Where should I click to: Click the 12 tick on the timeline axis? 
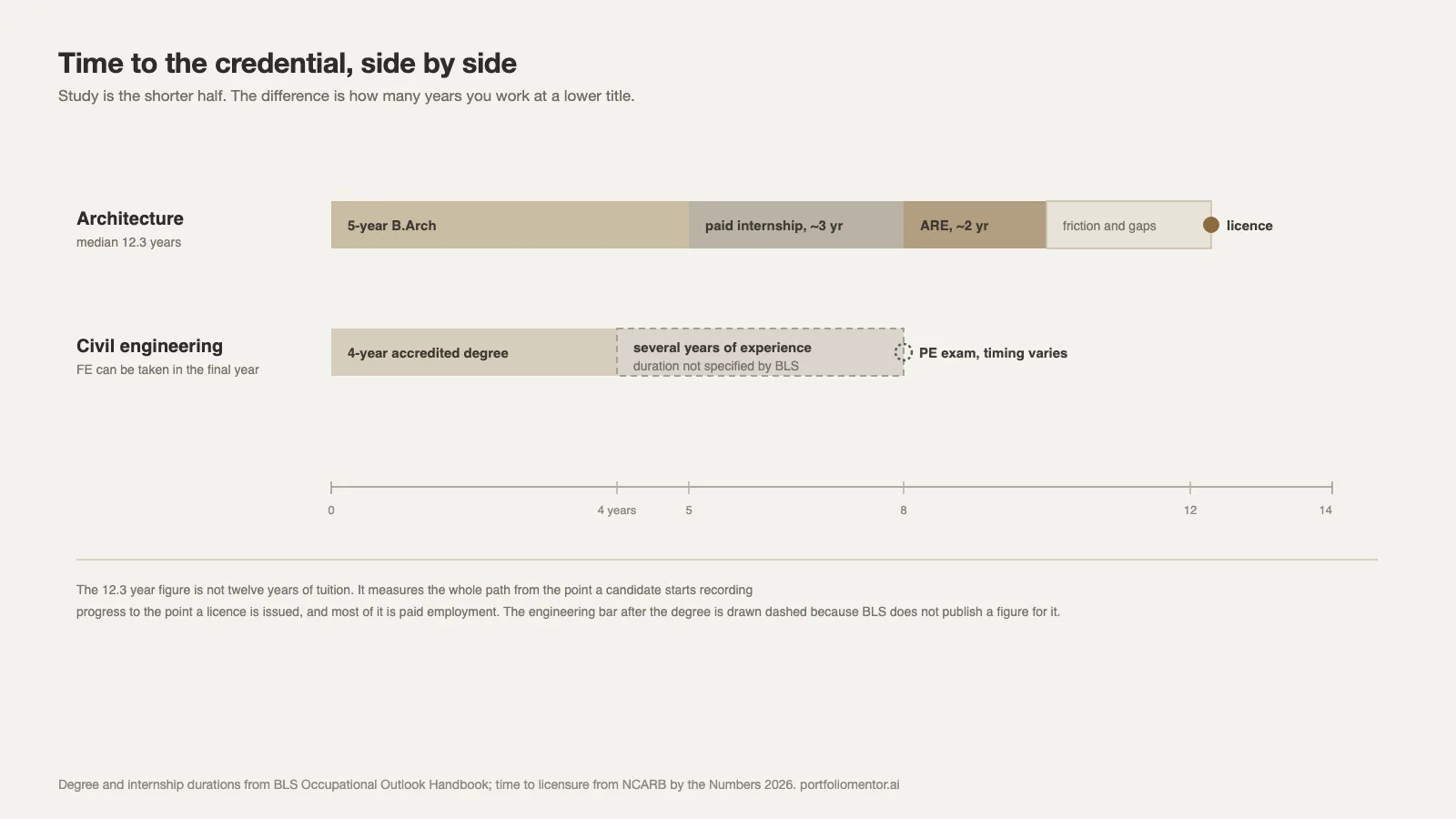click(x=1190, y=510)
